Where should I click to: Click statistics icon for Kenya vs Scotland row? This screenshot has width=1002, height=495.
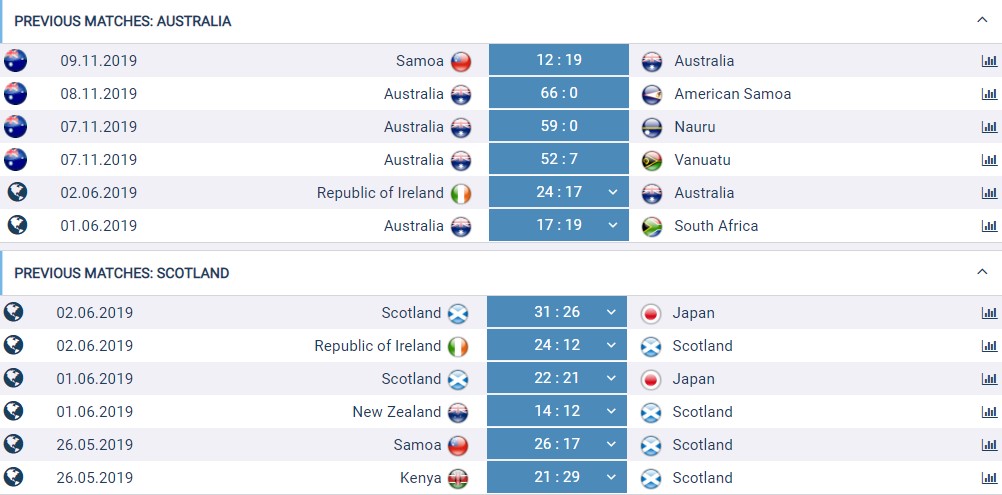click(x=989, y=478)
